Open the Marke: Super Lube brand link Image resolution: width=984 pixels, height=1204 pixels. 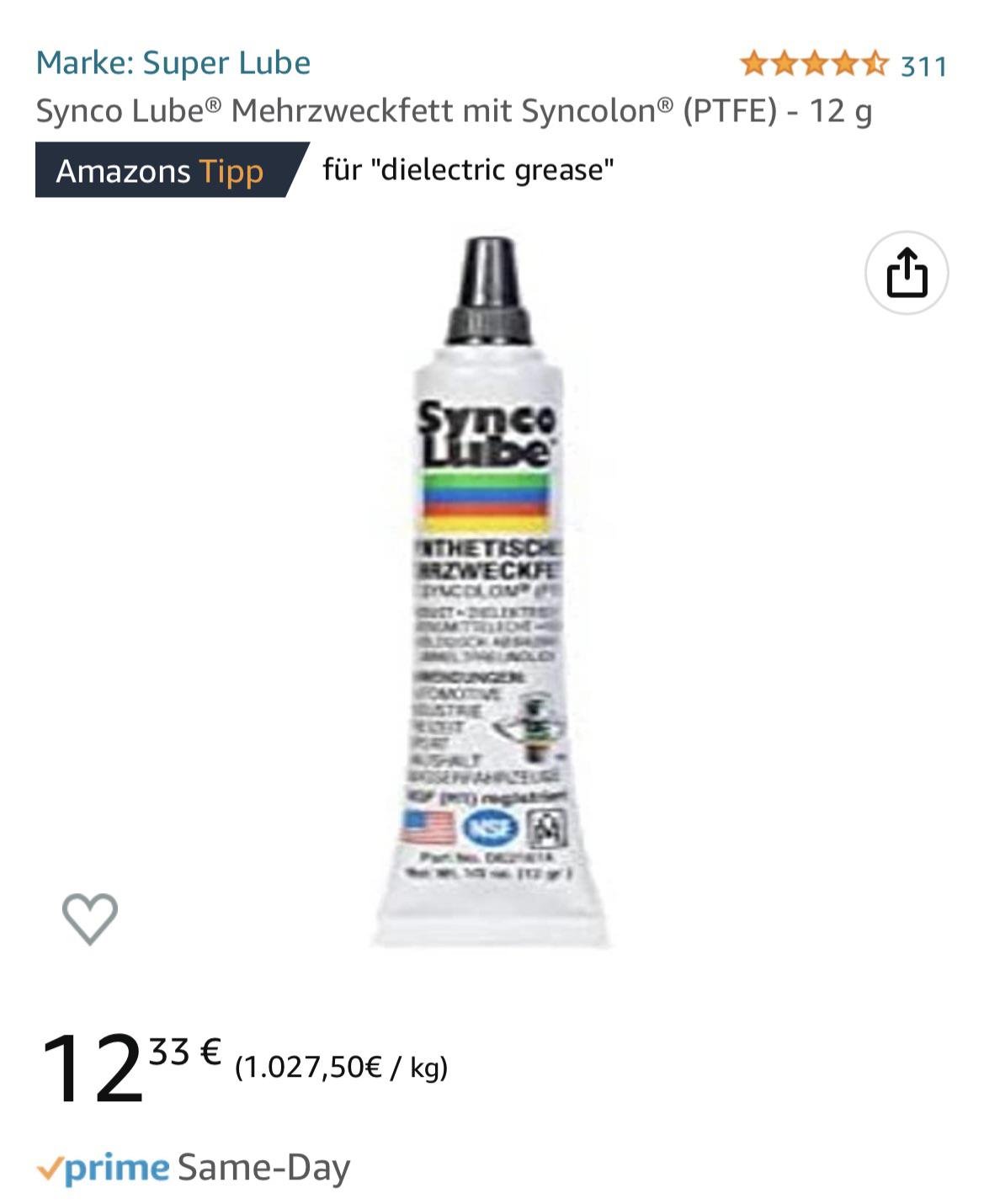click(173, 63)
